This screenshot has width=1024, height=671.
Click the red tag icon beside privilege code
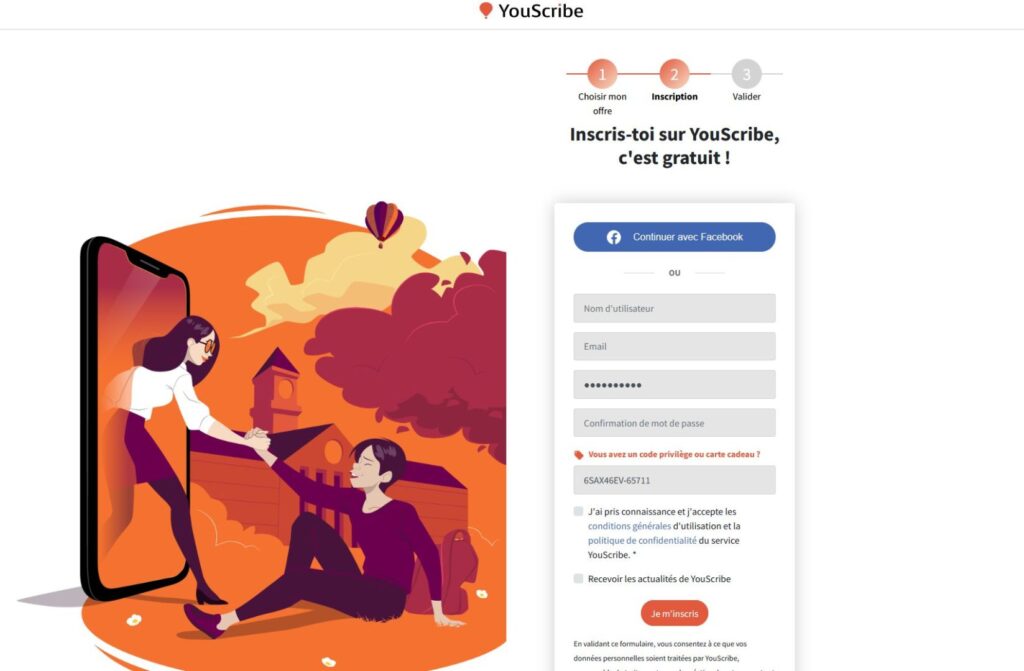578,455
